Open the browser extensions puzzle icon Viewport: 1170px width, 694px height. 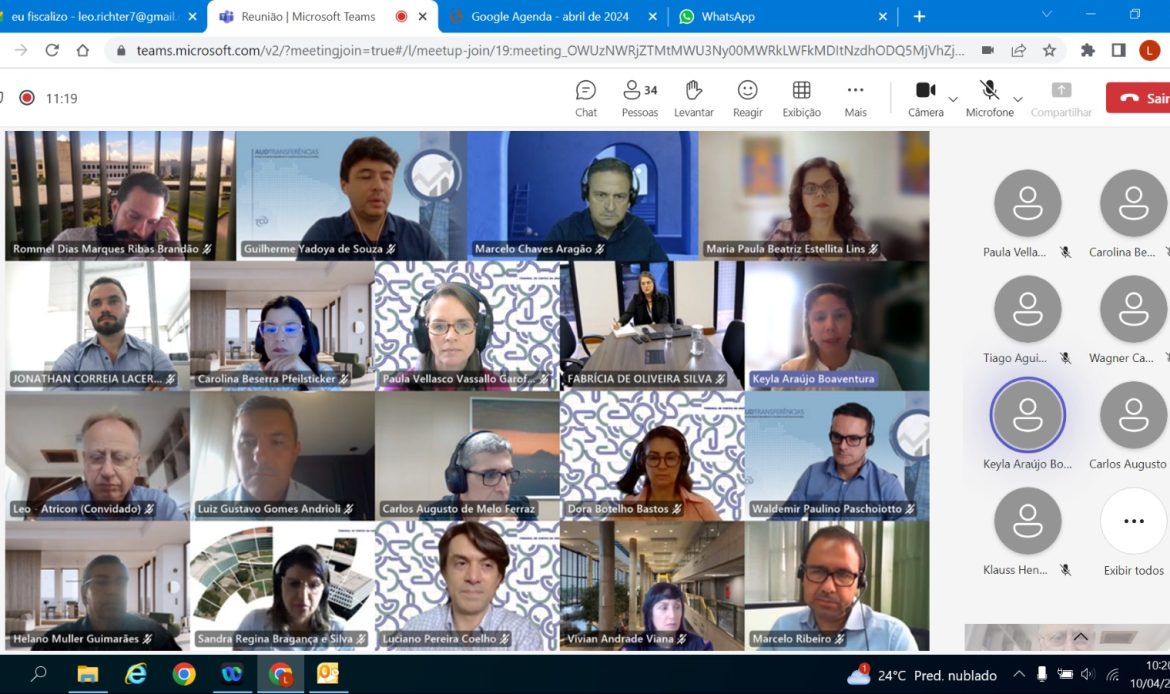1087,50
